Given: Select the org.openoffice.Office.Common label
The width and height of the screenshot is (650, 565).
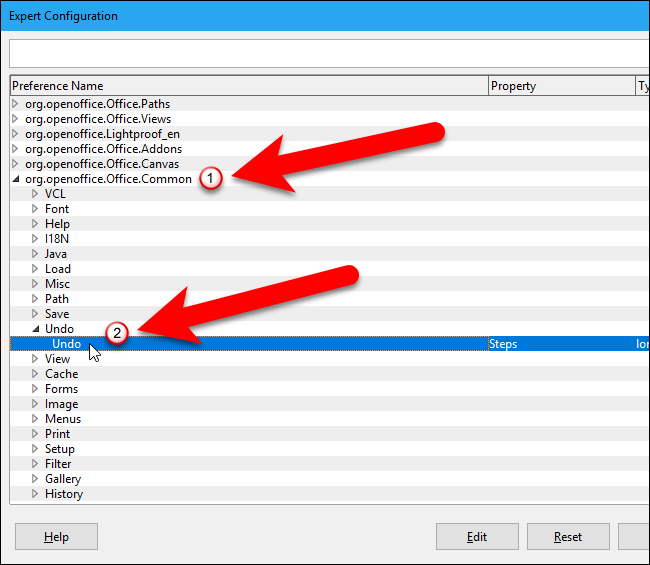Looking at the screenshot, I should 109,179.
